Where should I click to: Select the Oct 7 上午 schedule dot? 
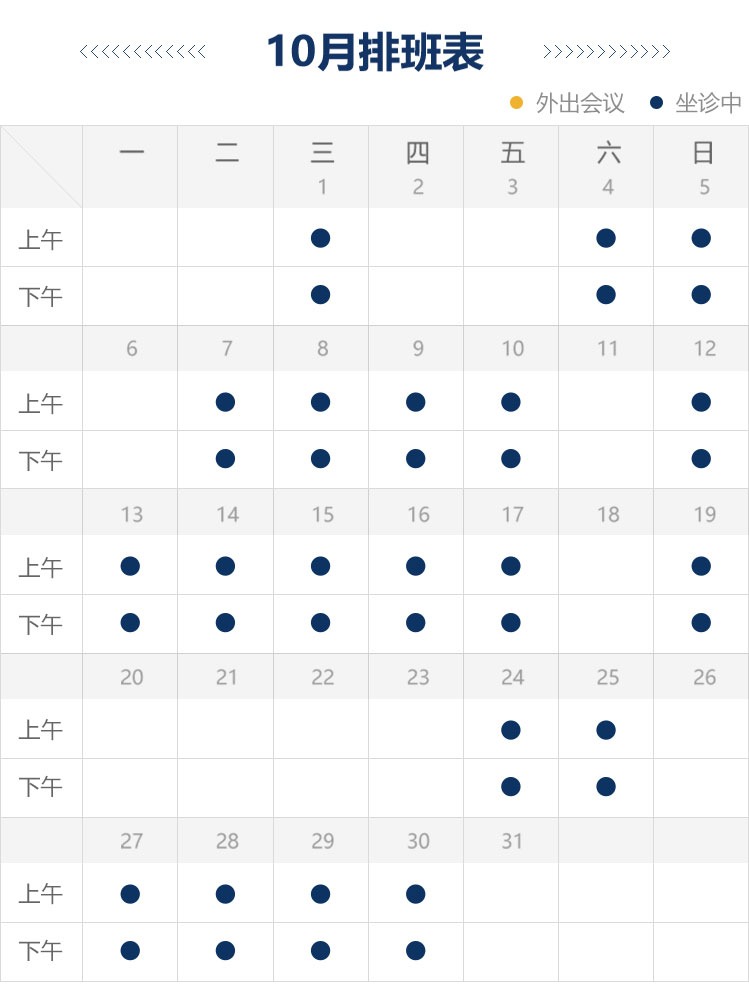click(x=225, y=402)
